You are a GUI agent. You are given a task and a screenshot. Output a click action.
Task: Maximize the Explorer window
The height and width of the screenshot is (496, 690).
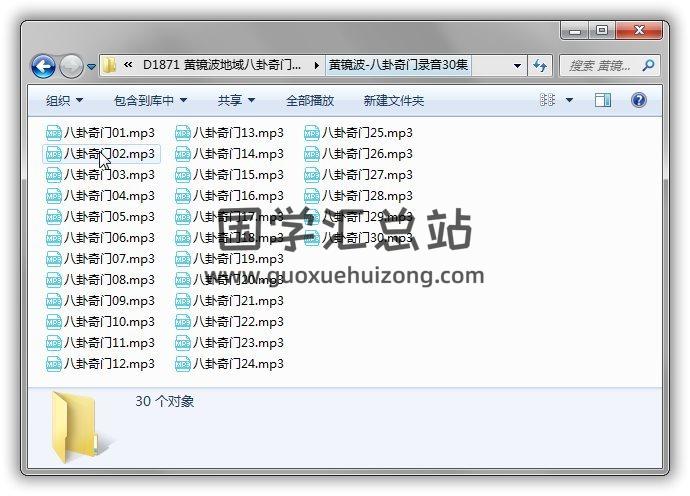click(x=602, y=30)
